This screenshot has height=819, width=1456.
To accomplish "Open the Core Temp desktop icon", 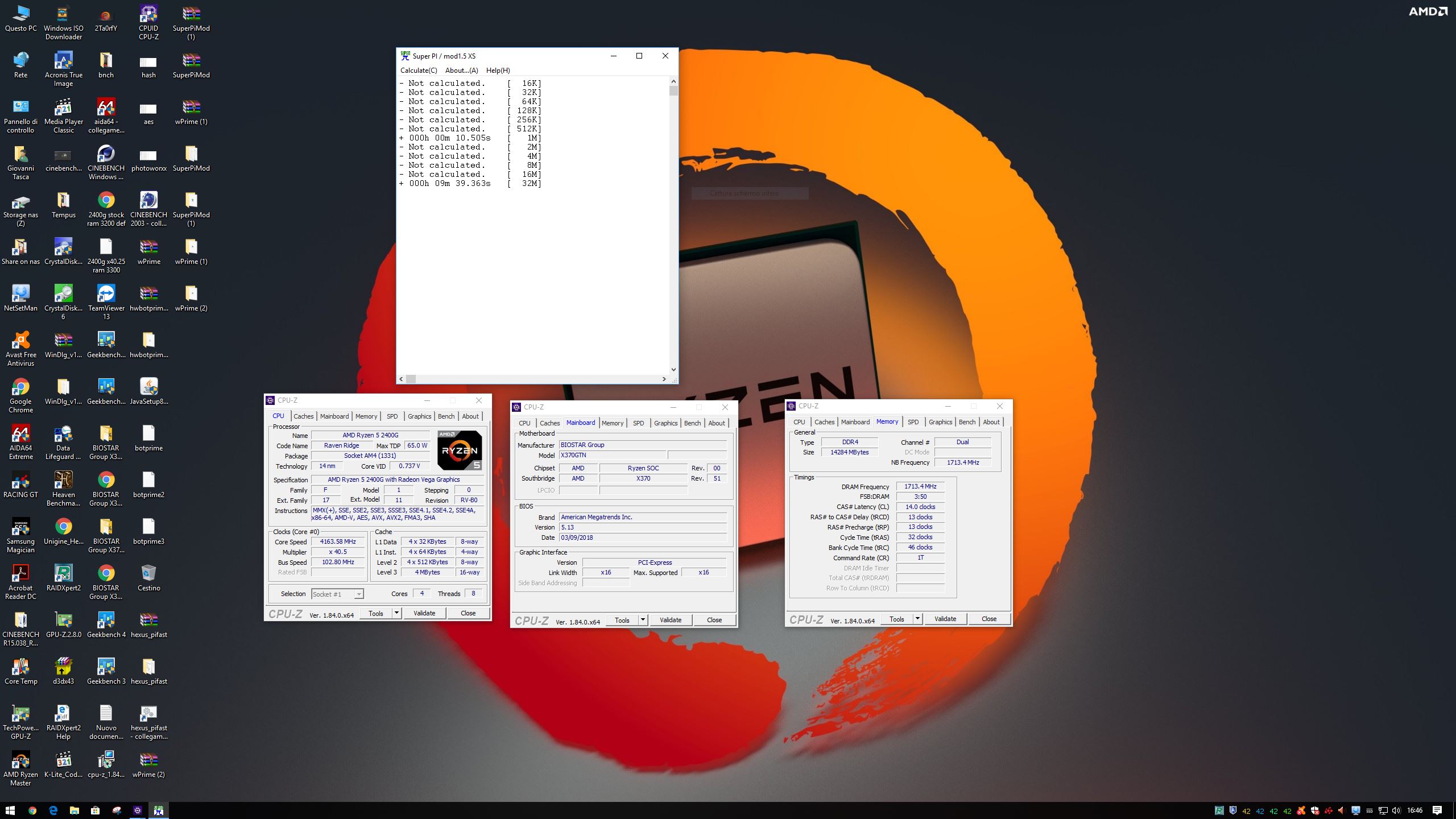I will point(20,672).
